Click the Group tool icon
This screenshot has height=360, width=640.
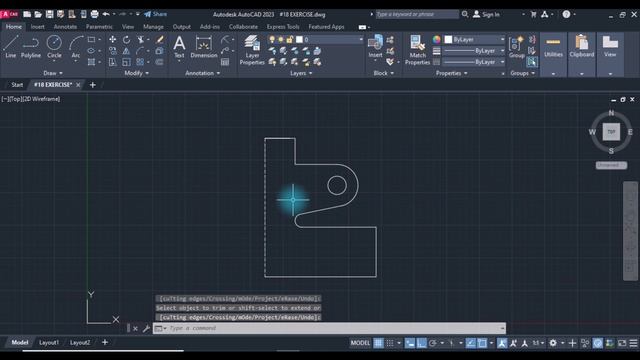(516, 47)
